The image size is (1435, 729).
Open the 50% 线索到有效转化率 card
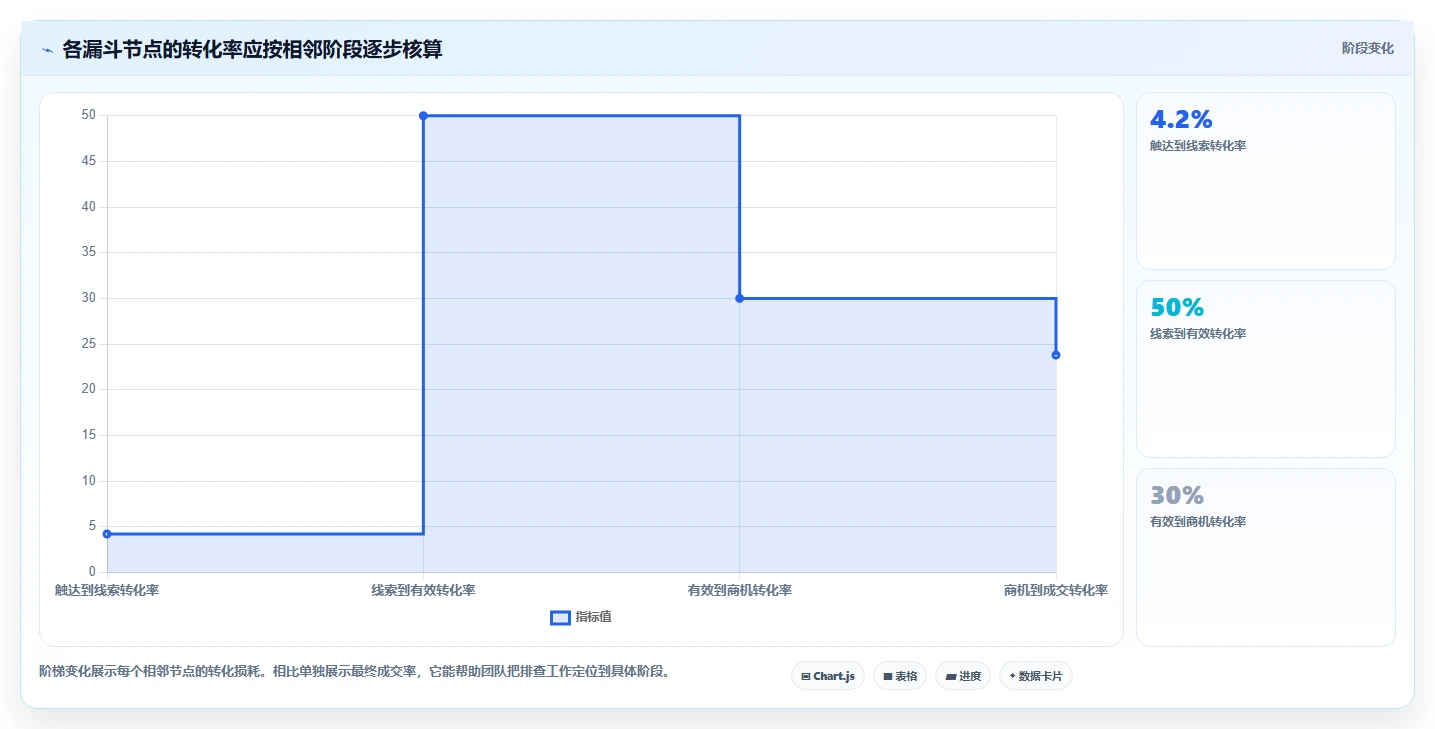1265,369
